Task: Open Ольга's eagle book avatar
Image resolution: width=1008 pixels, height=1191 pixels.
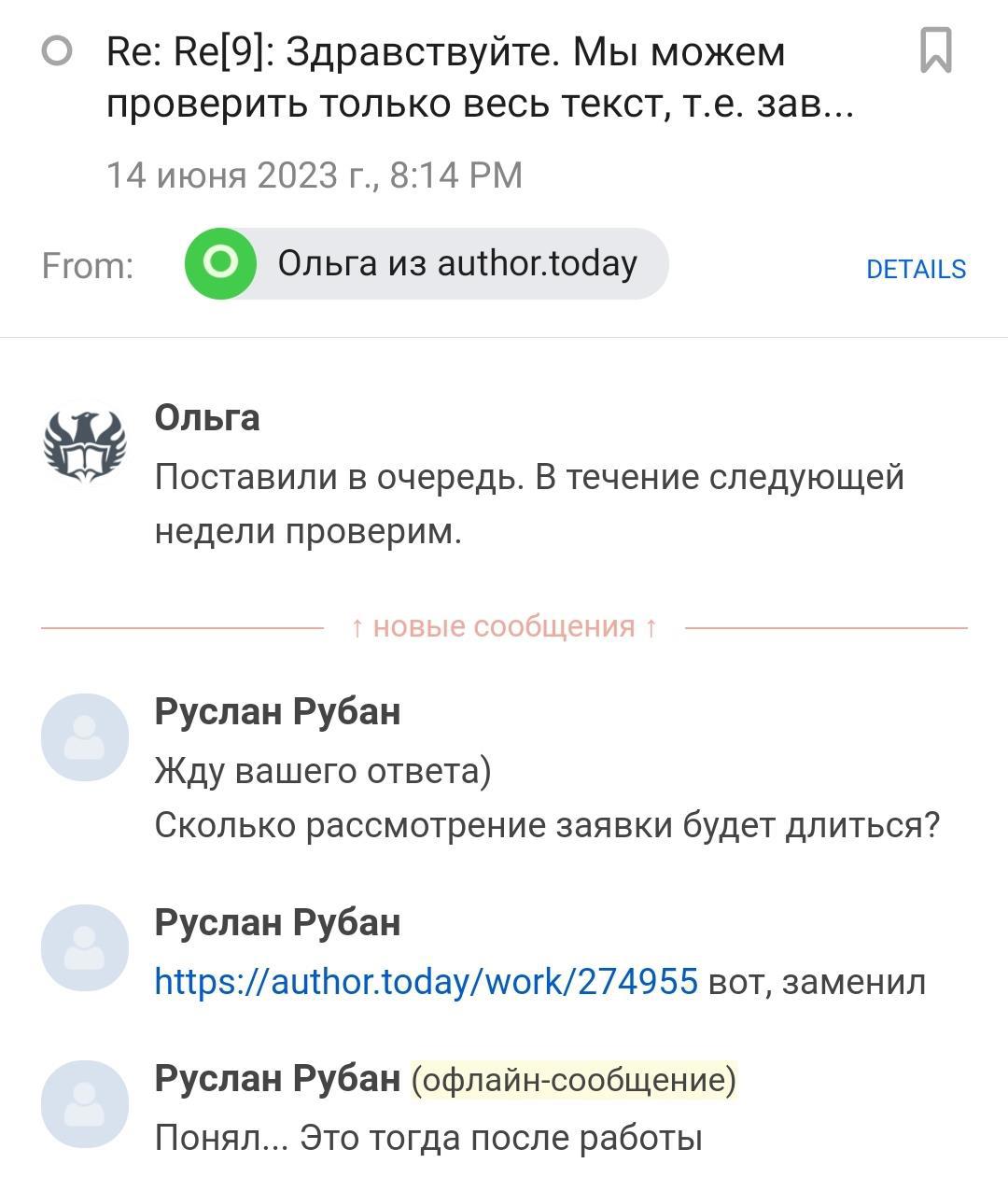Action: [85, 444]
